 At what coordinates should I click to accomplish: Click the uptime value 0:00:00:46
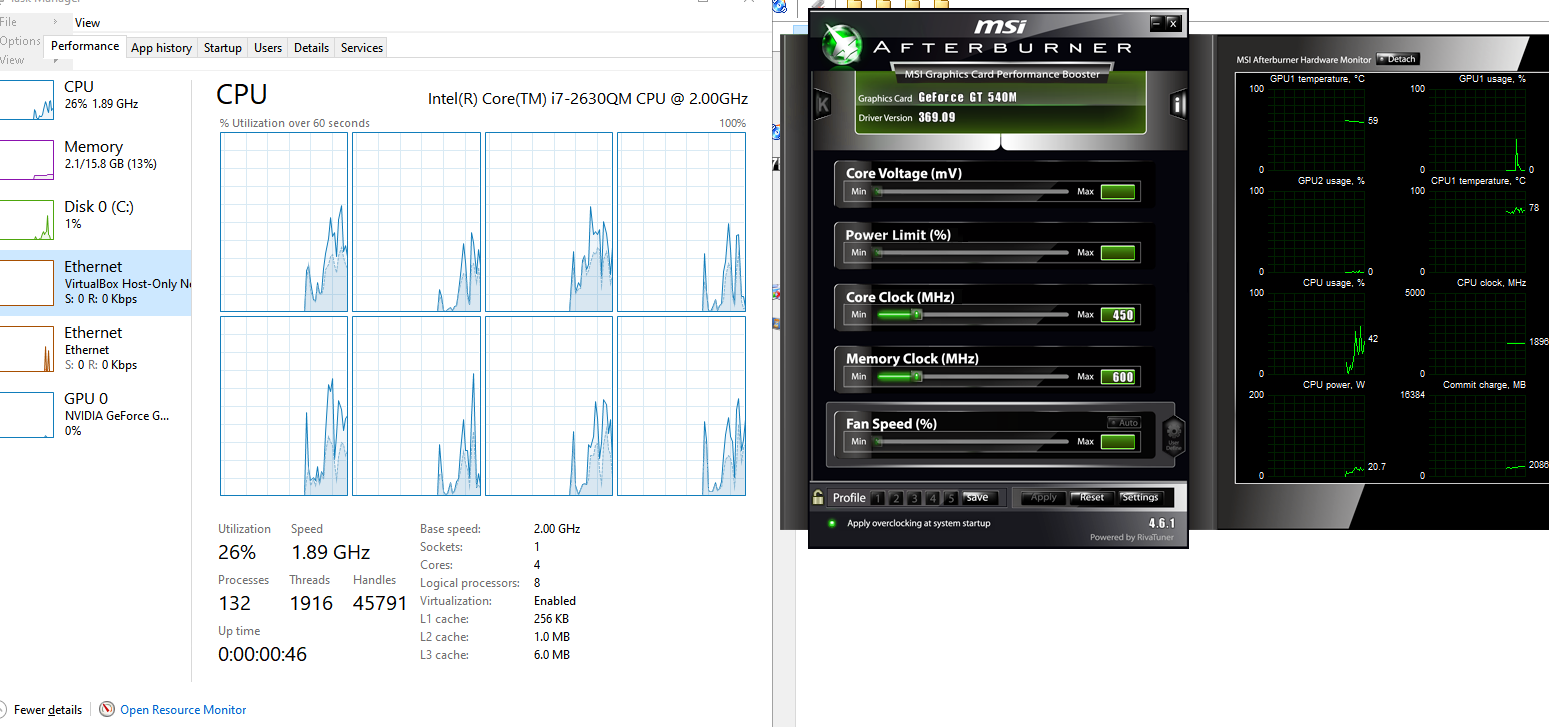[x=262, y=655]
